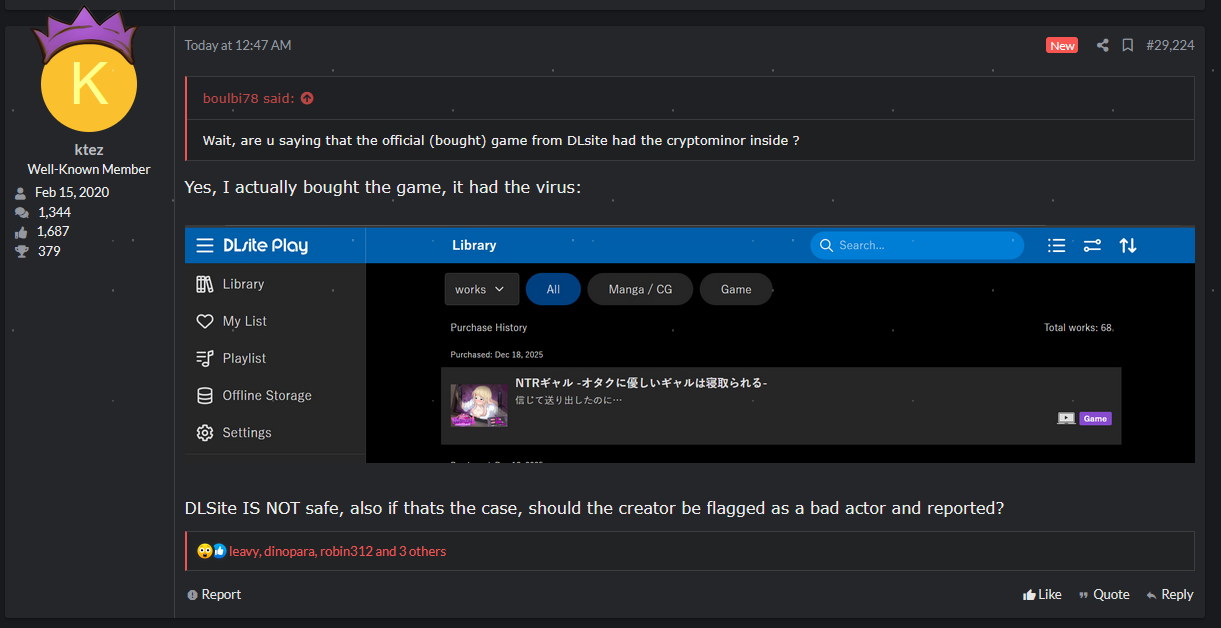Select the Game filter pill
The image size is (1221, 628).
(x=736, y=289)
